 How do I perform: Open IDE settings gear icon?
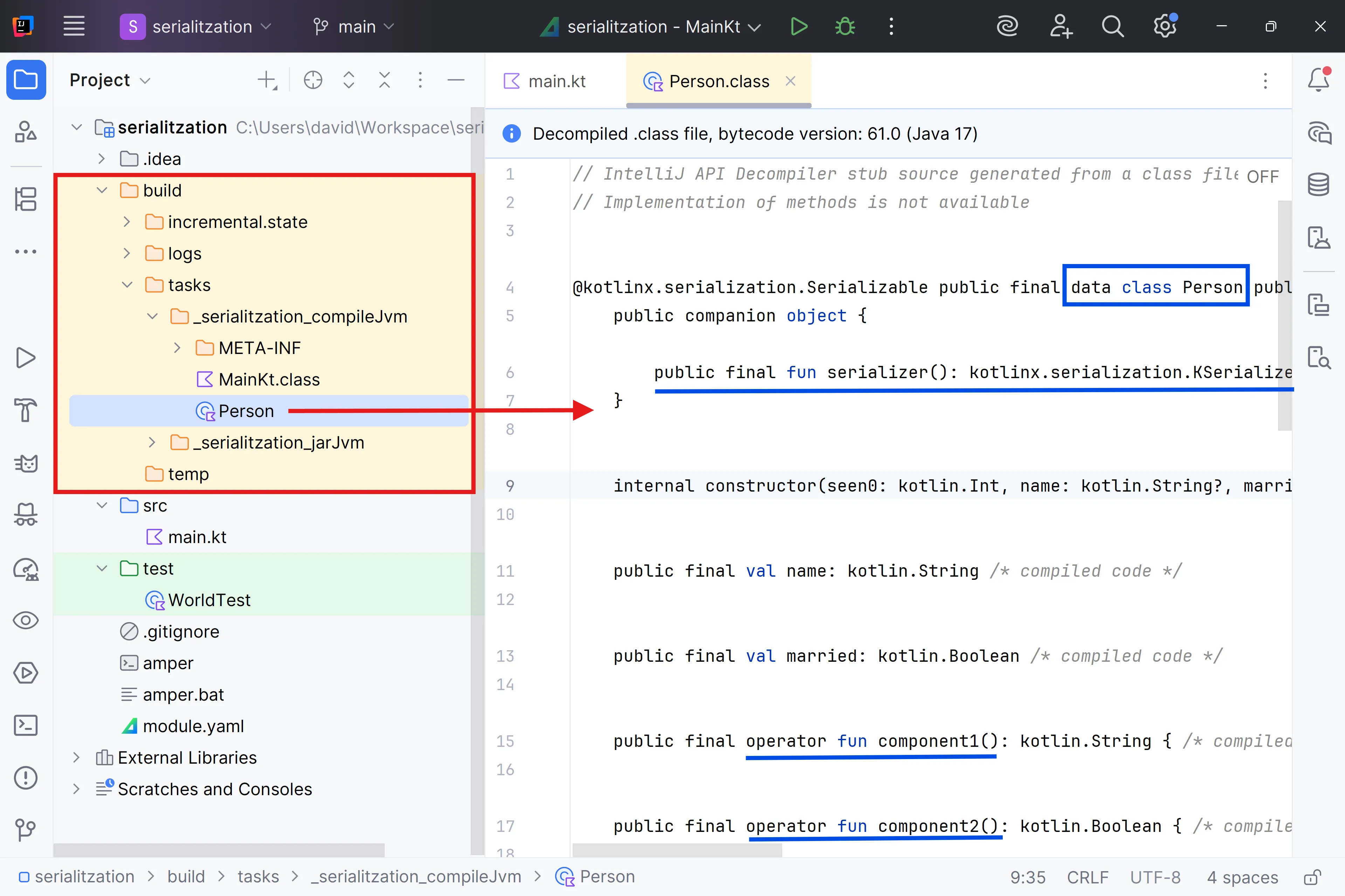click(1164, 26)
